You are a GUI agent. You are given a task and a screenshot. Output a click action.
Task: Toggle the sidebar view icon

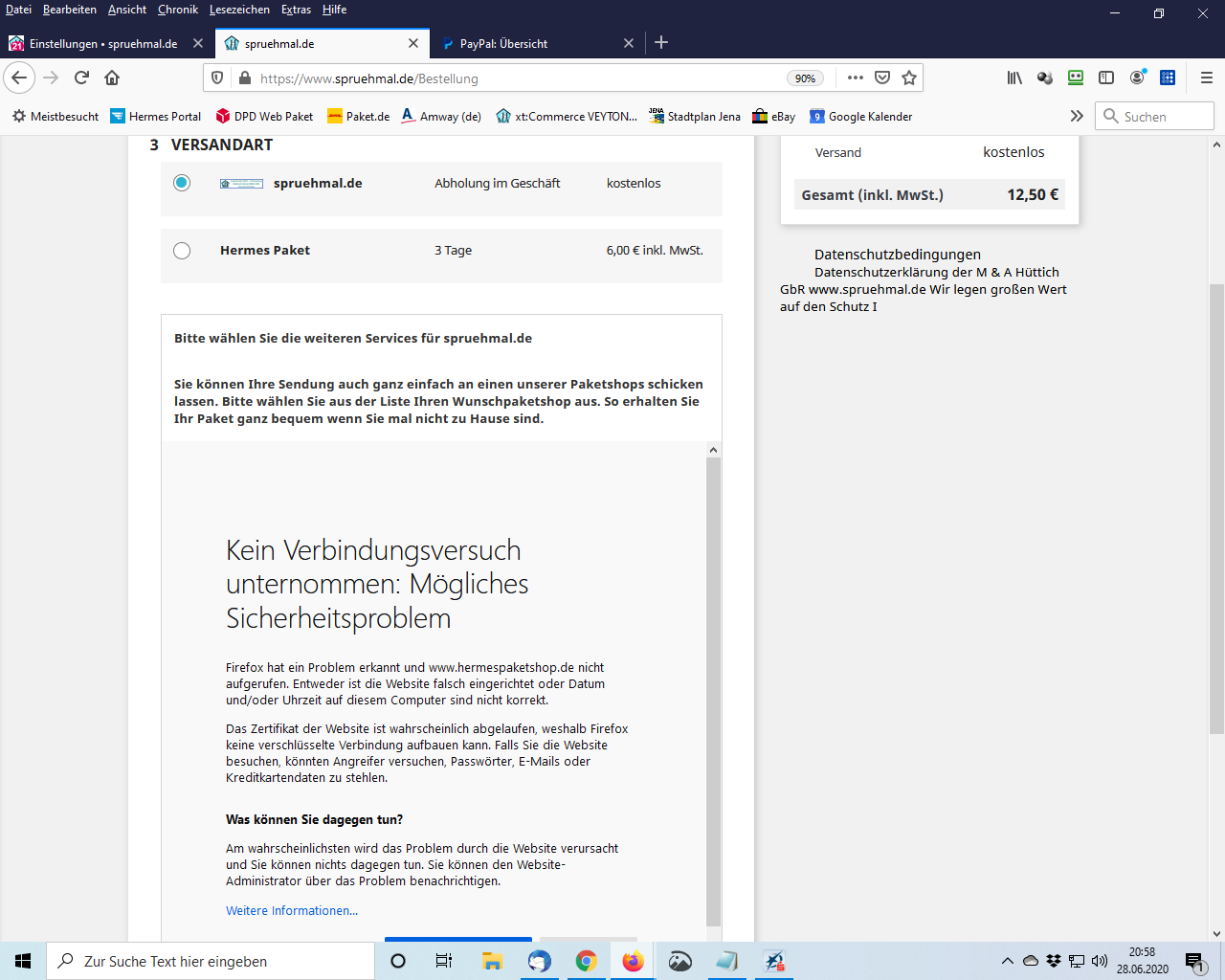click(x=1106, y=78)
